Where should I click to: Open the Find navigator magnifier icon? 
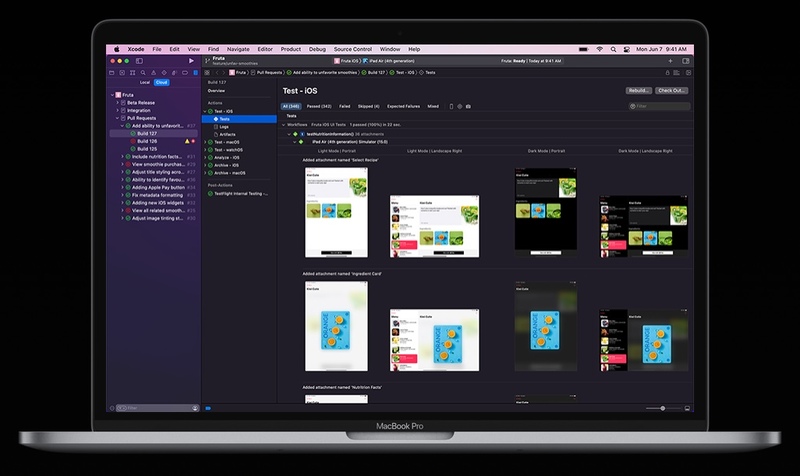tap(143, 73)
